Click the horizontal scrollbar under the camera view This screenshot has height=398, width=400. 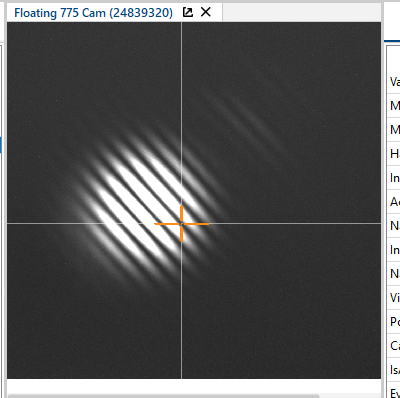click(x=163, y=396)
